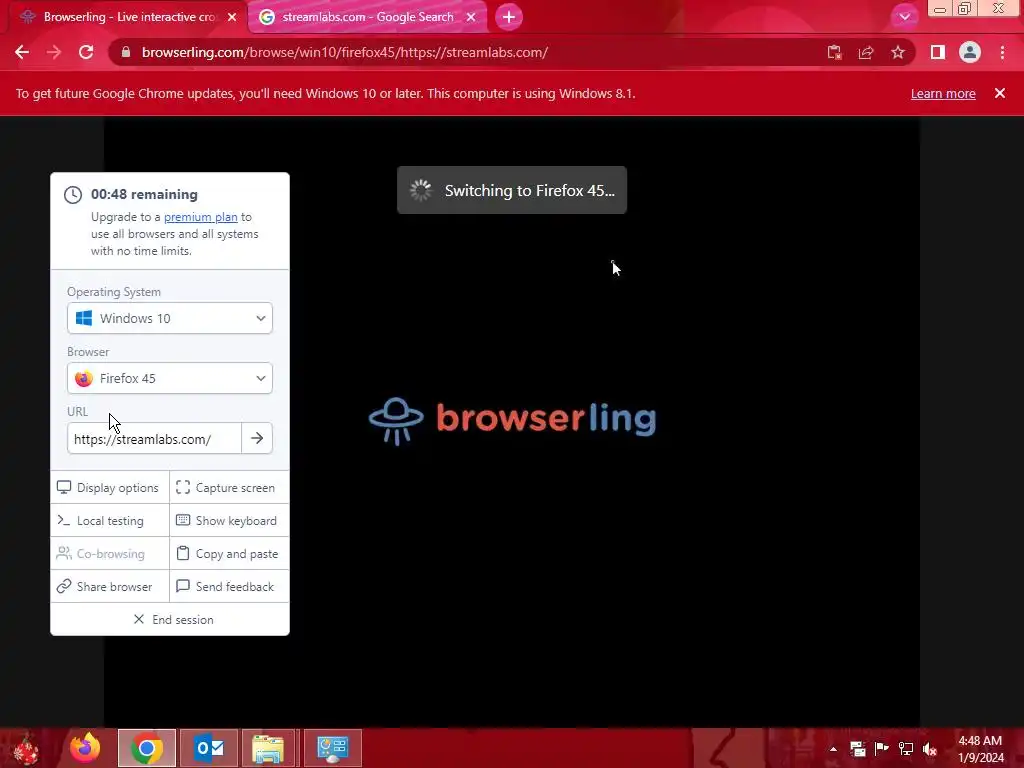Open Action Center flag icon
1024x768 pixels.
882,748
